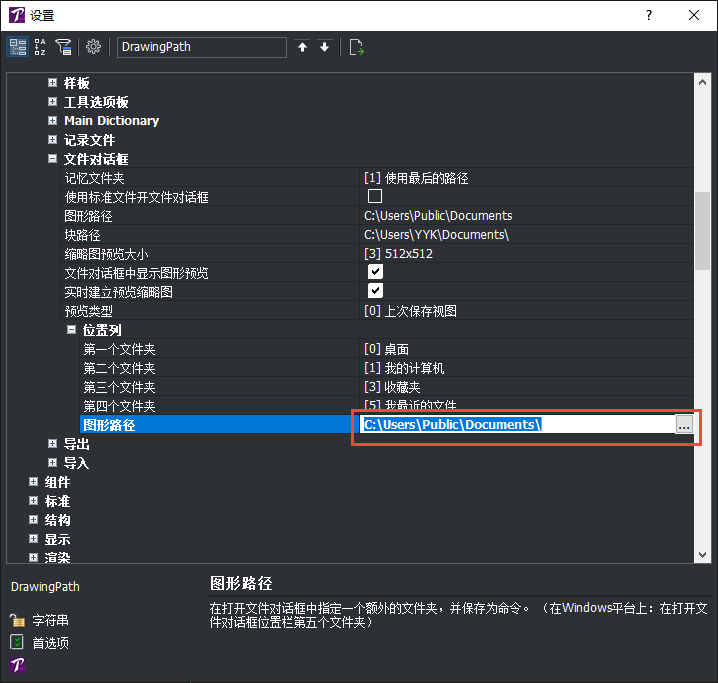Switch to categorized settings view
718x683 pixels.
point(18,47)
